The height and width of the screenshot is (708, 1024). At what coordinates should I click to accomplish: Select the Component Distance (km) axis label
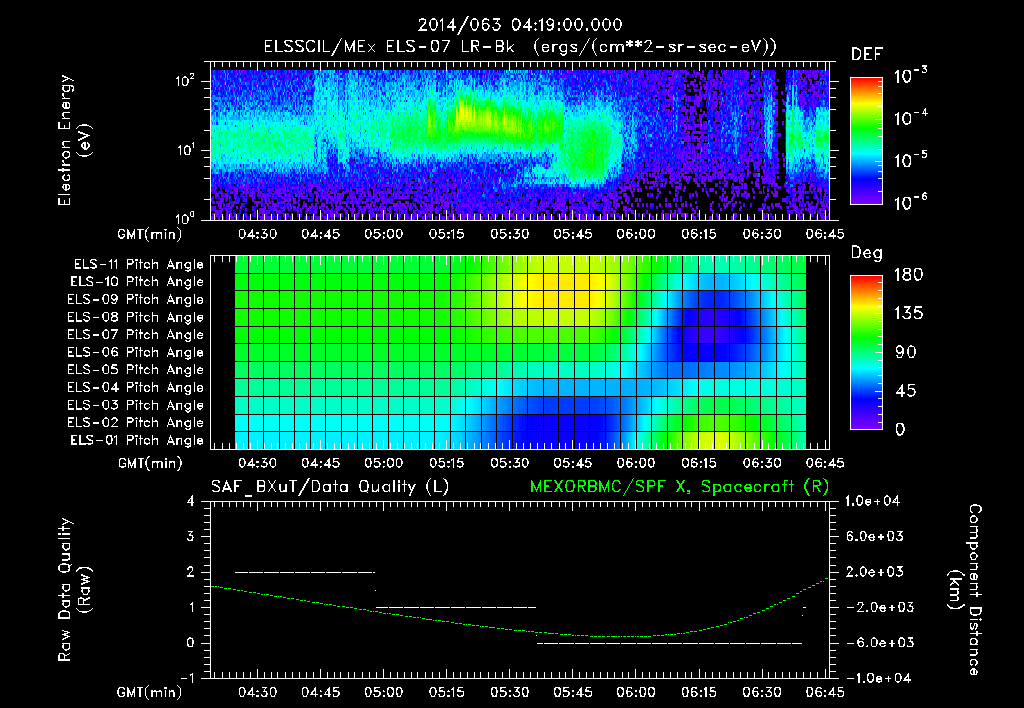pos(965,590)
